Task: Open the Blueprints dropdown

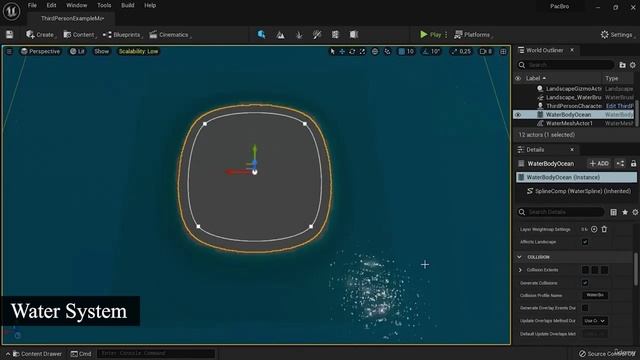Action: coord(122,35)
